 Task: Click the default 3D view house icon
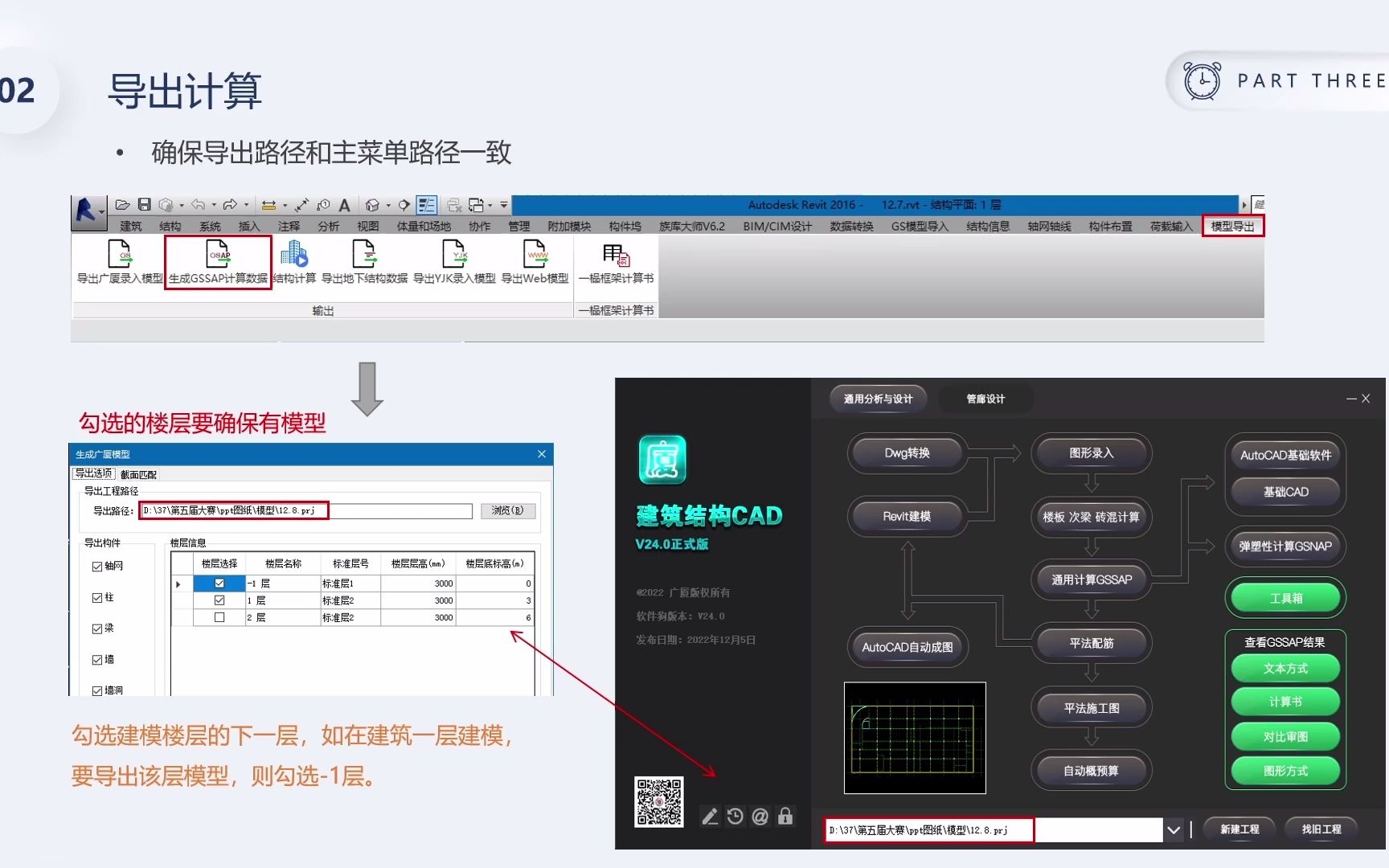pyautogui.click(x=372, y=205)
